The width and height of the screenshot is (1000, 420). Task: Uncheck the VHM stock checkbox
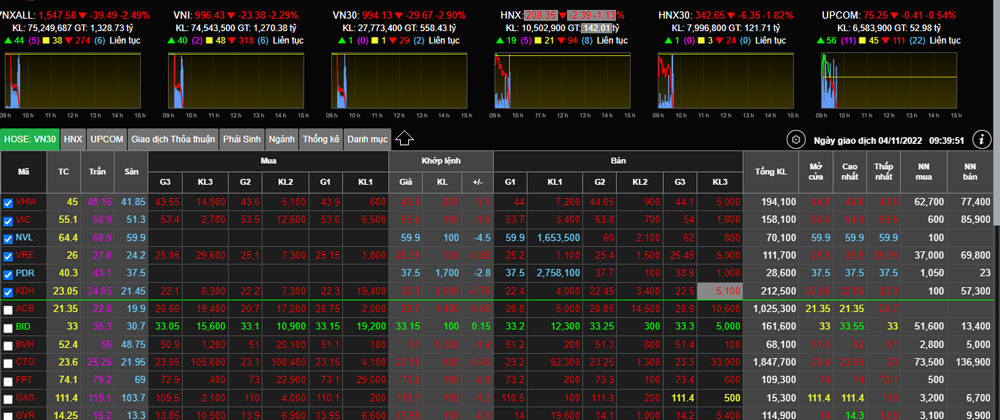(9, 203)
